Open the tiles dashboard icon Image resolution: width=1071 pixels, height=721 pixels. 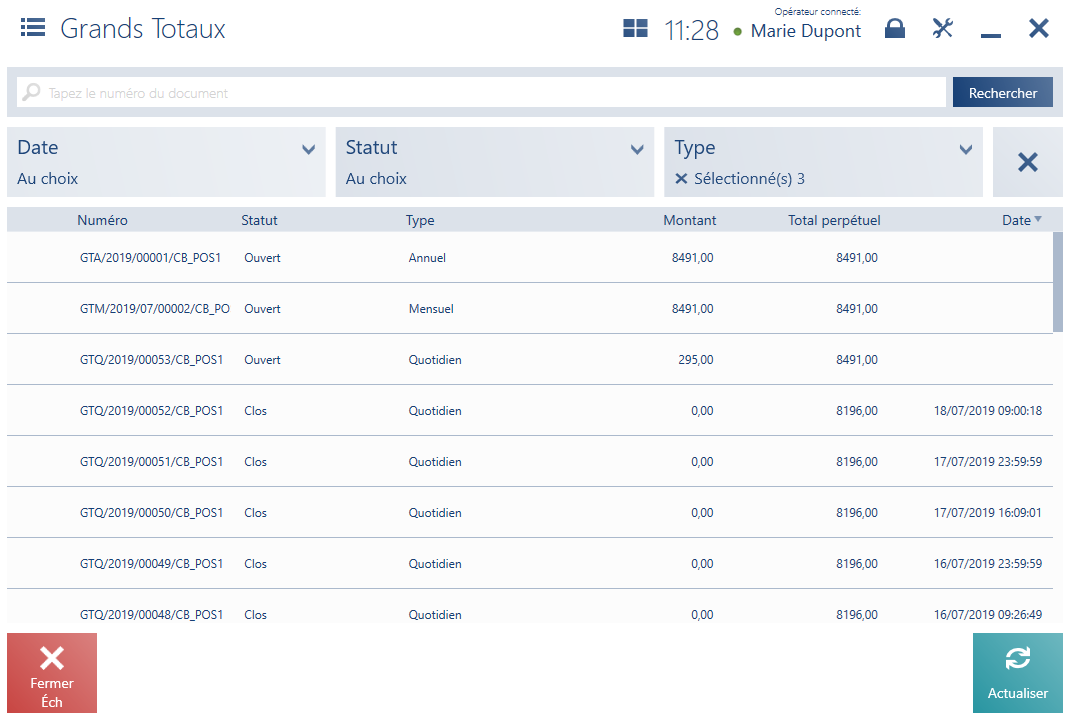(635, 28)
